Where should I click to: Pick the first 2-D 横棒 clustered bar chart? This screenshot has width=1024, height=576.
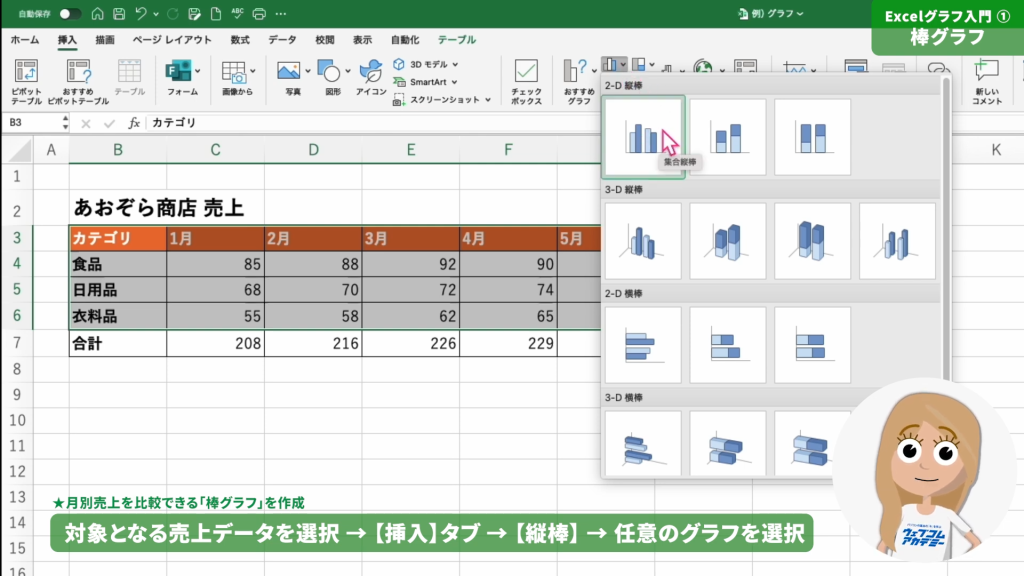(643, 345)
